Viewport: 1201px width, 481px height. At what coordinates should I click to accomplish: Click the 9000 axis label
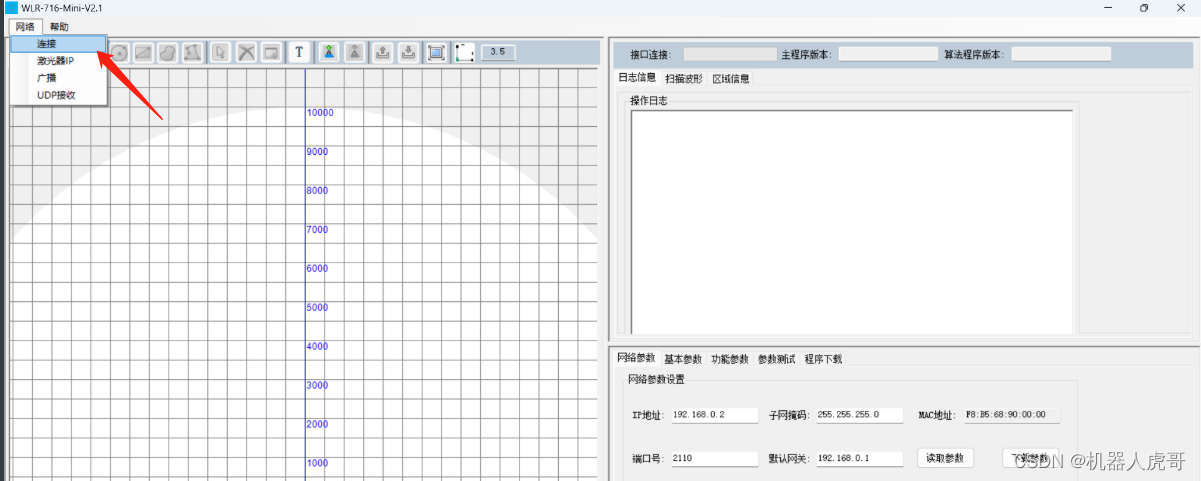point(317,152)
